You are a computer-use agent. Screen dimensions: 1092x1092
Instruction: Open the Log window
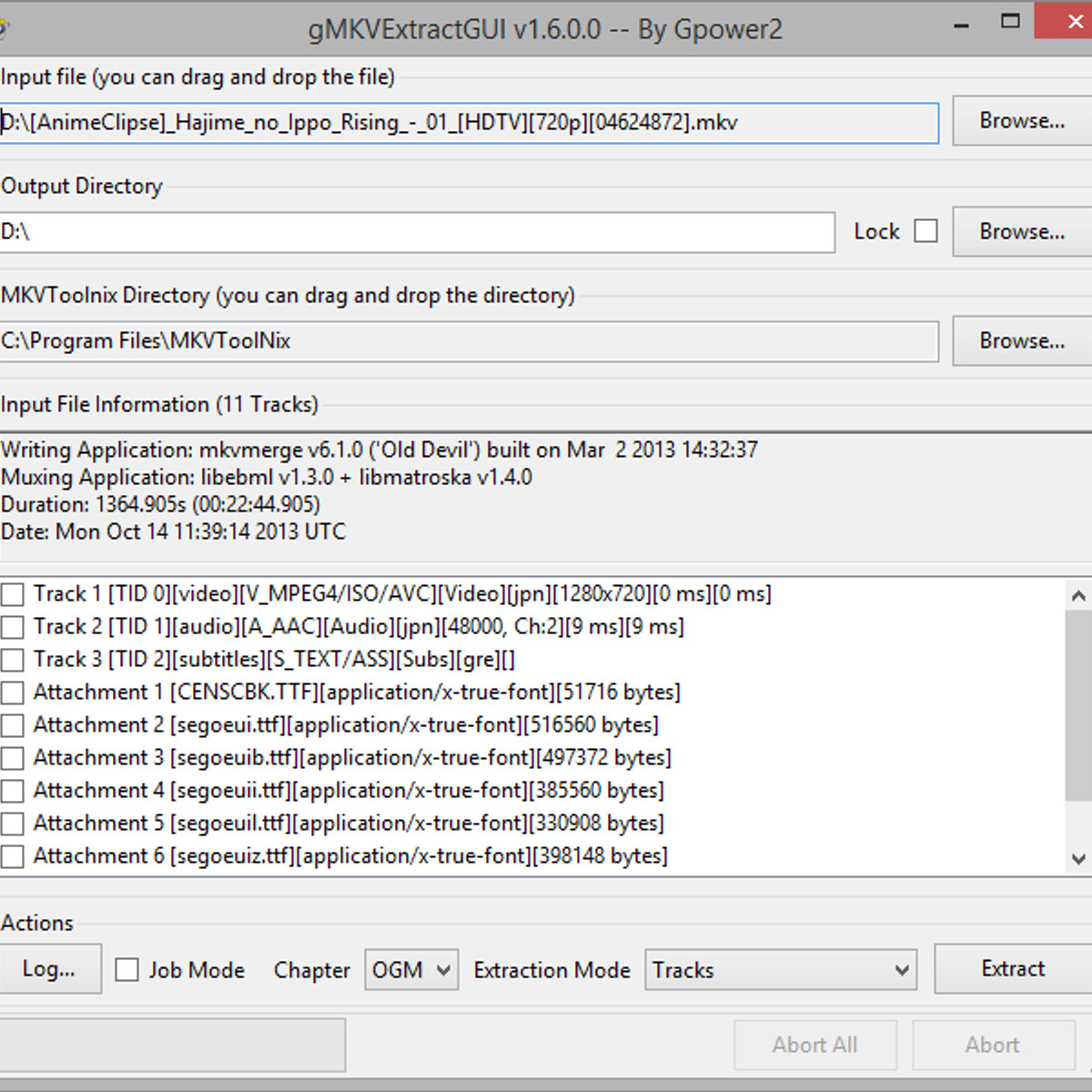tap(51, 969)
